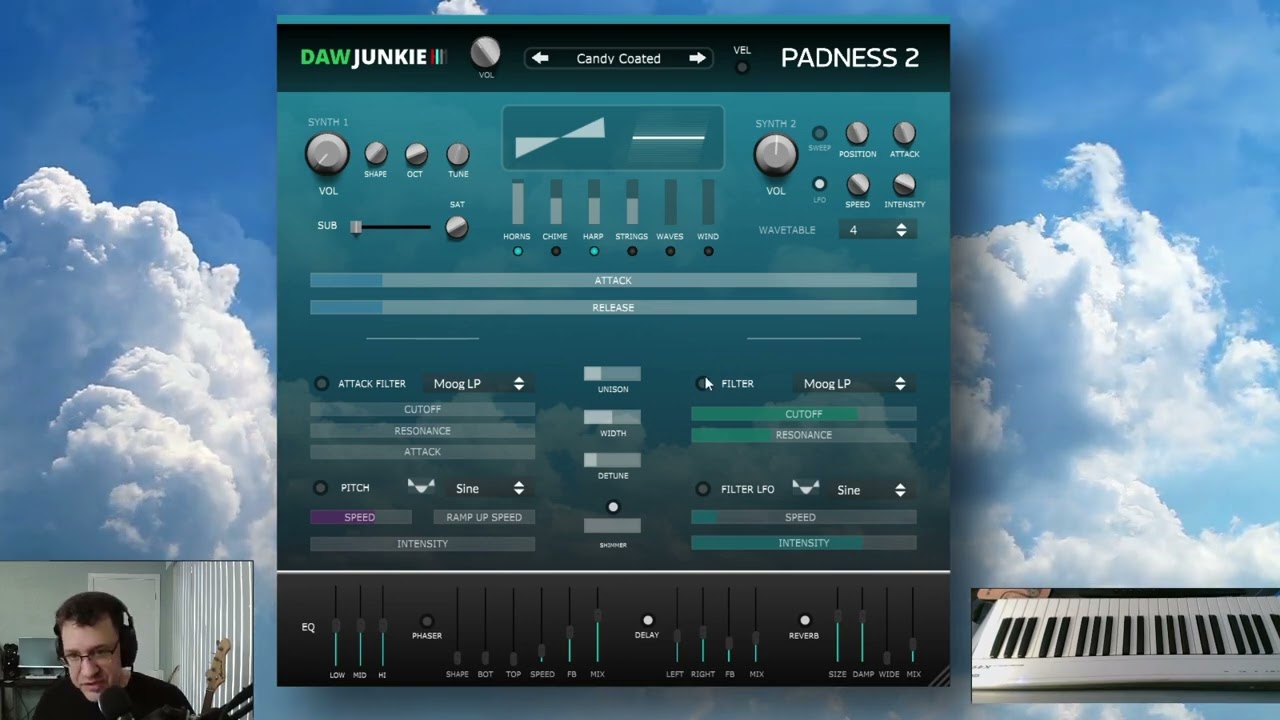Toggle the REVERB effect

point(804,620)
